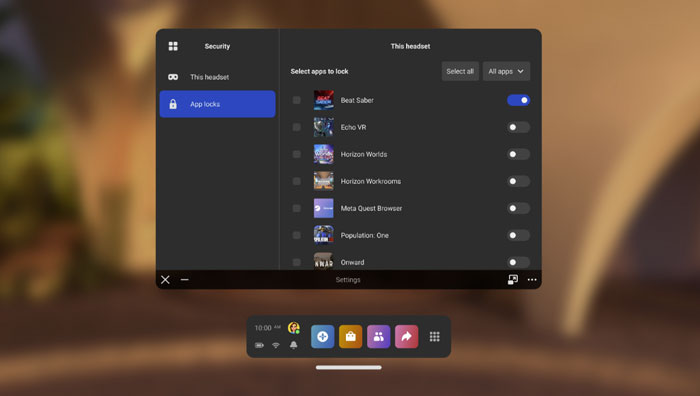The width and height of the screenshot is (700, 396).
Task: Tick the Meta Quest Browser checkbox
Action: (x=296, y=208)
